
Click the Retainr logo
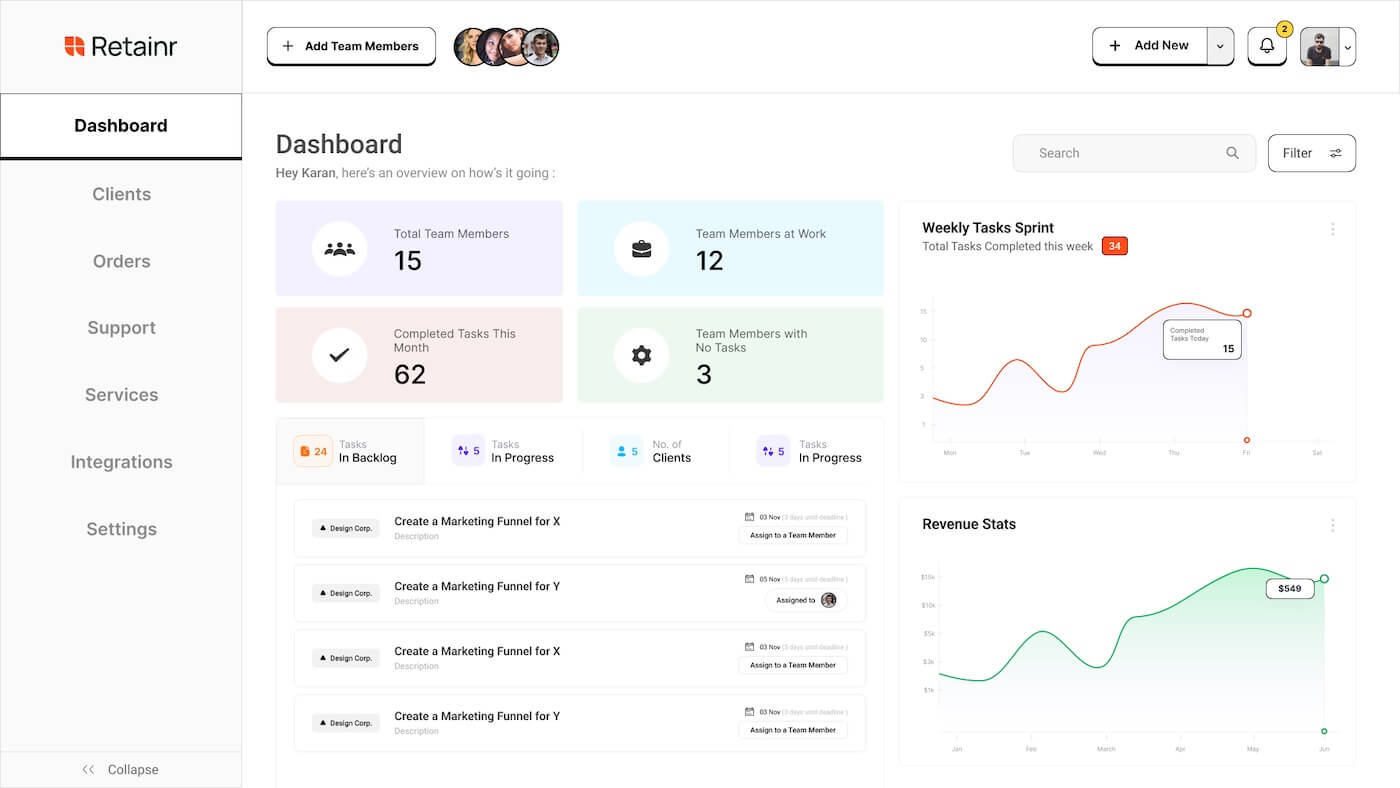pyautogui.click(x=121, y=46)
